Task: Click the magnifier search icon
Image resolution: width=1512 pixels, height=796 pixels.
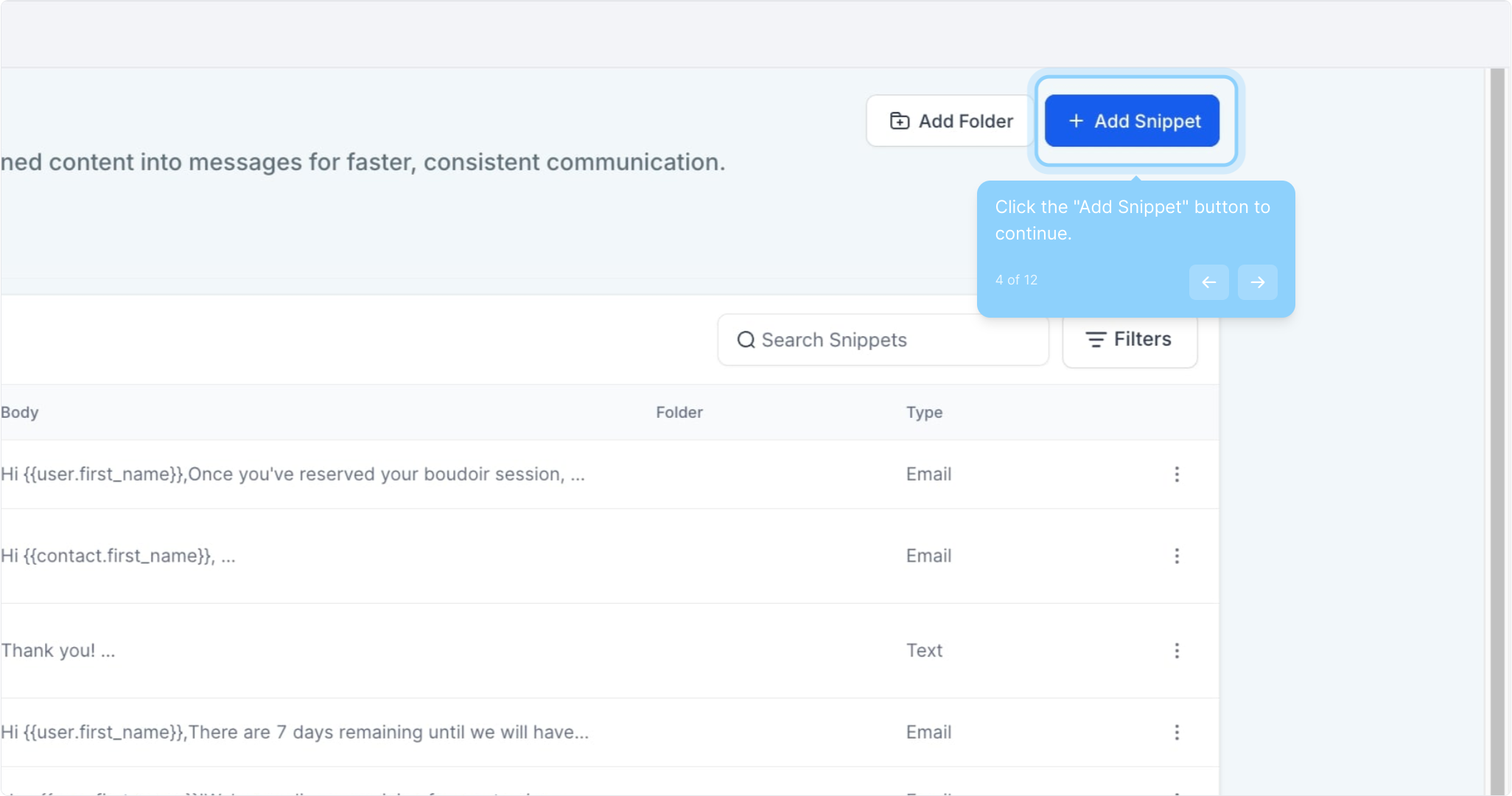Action: 746,340
